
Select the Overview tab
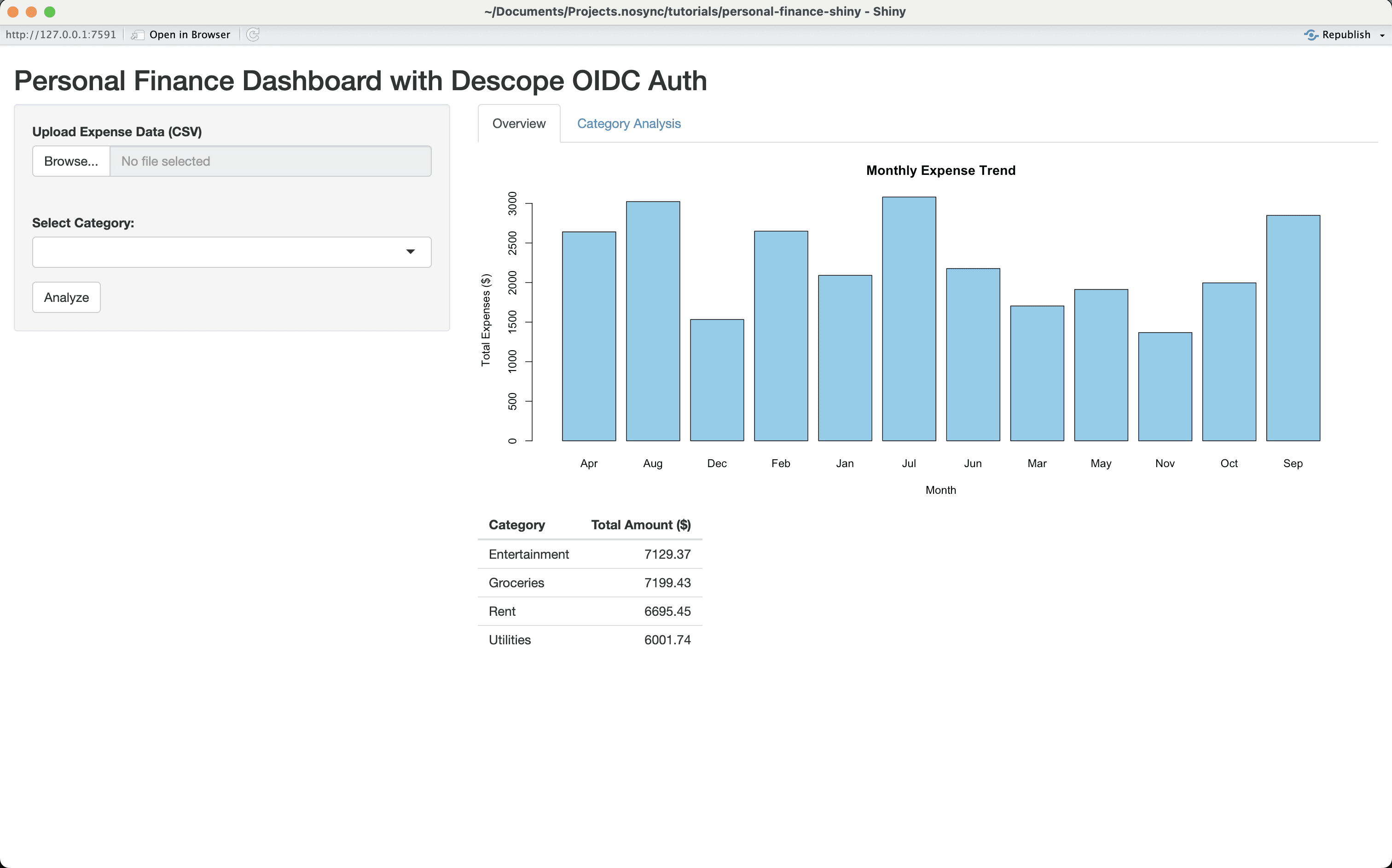(518, 123)
